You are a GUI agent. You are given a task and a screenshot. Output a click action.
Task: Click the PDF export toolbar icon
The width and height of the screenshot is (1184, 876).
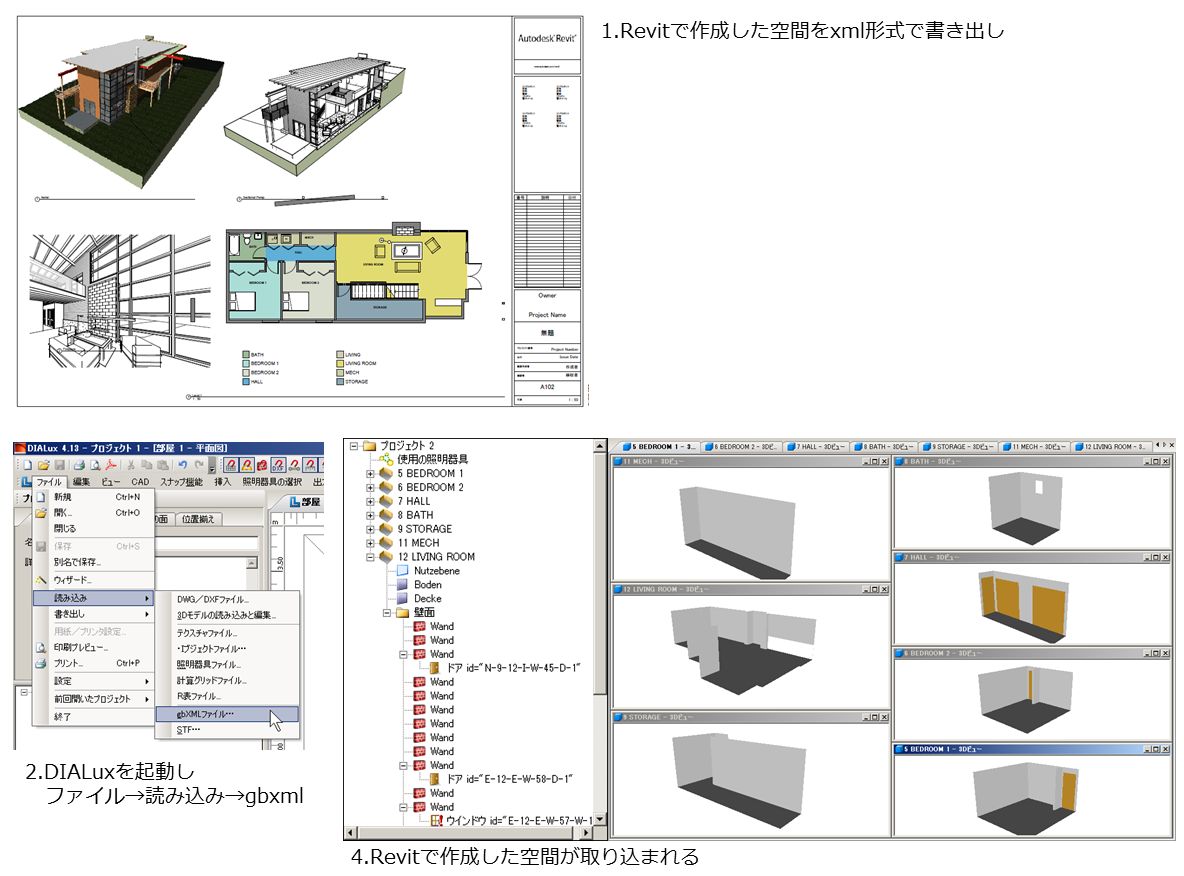pos(111,464)
